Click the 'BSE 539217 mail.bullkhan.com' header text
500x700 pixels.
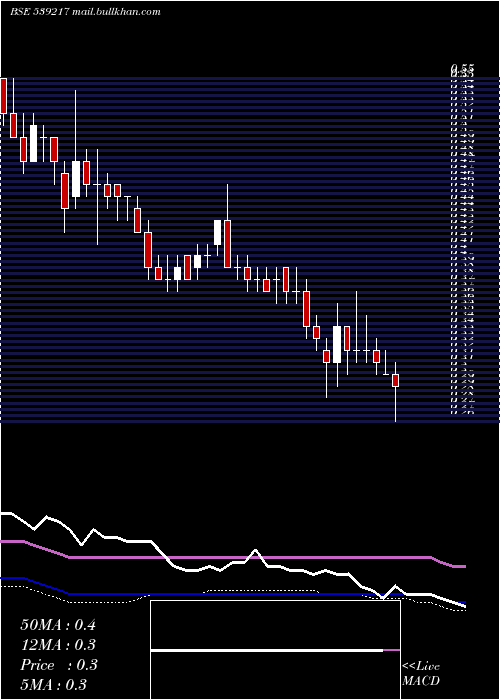click(x=85, y=12)
